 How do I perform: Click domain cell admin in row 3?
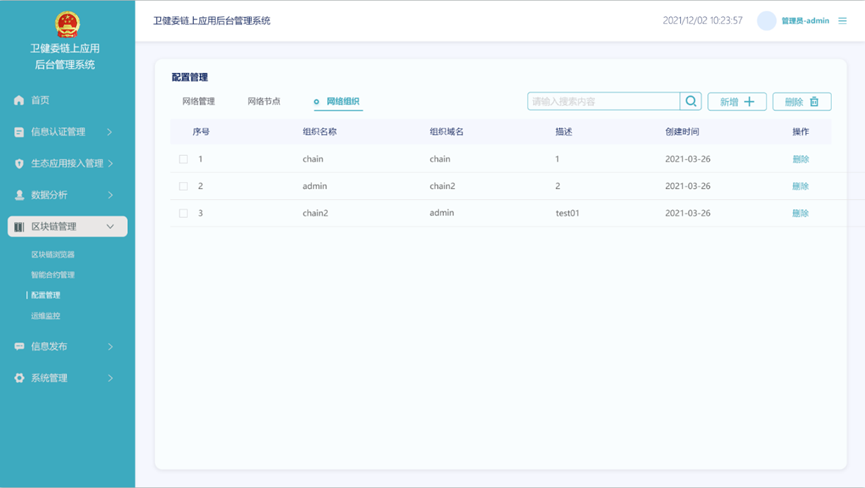tap(442, 212)
